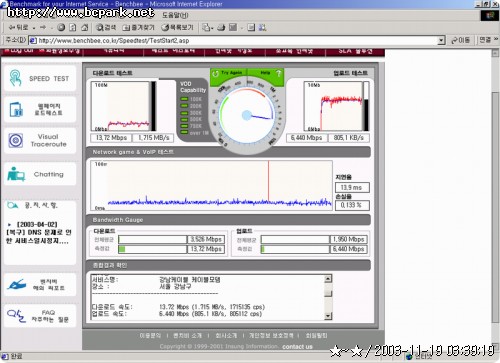Click the Mail icon in the toolbar
This screenshot has width=500, height=363.
206,27
